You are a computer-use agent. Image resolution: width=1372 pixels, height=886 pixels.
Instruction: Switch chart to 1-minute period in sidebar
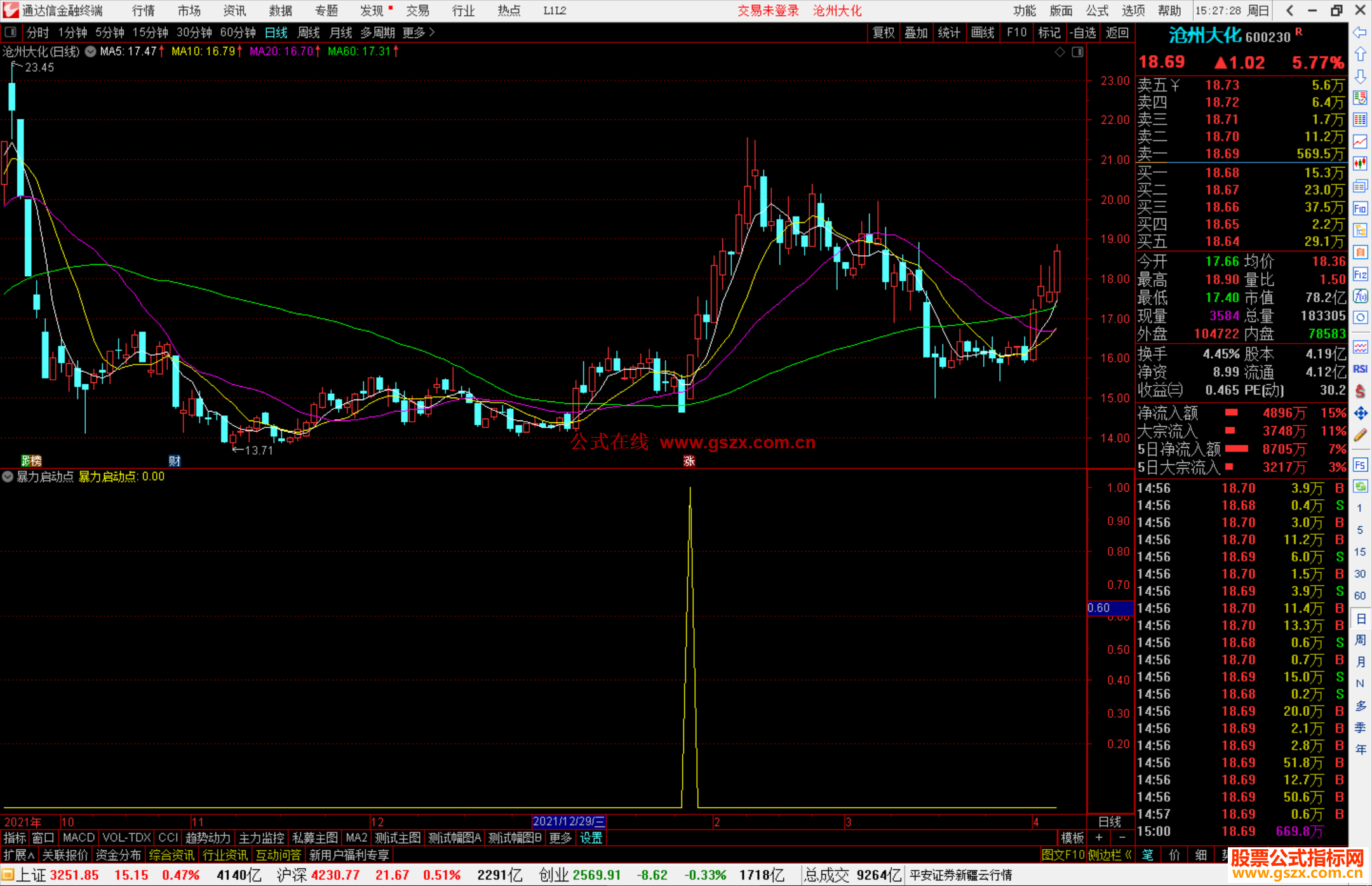(1359, 508)
